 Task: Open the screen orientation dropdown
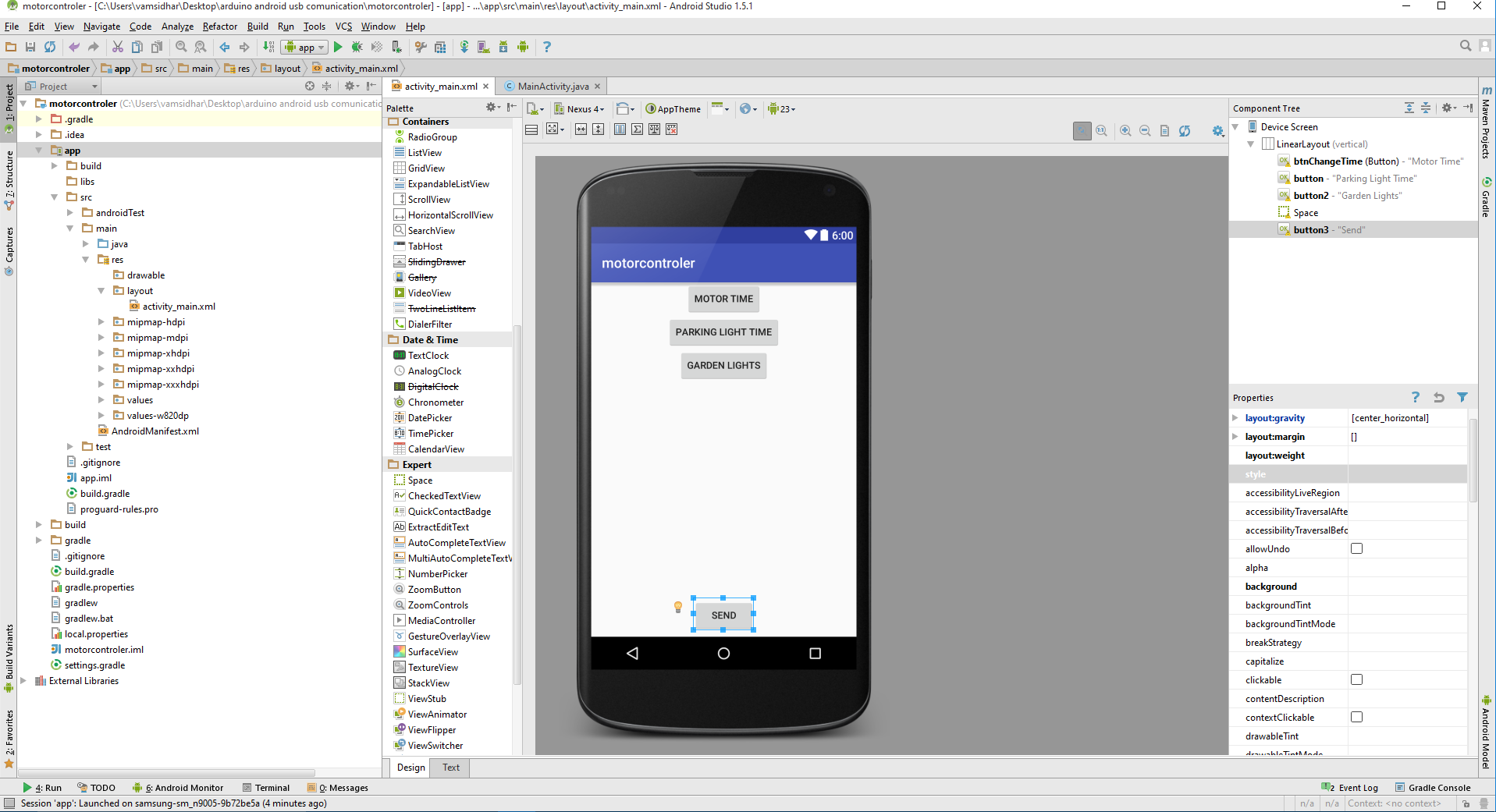(x=625, y=108)
